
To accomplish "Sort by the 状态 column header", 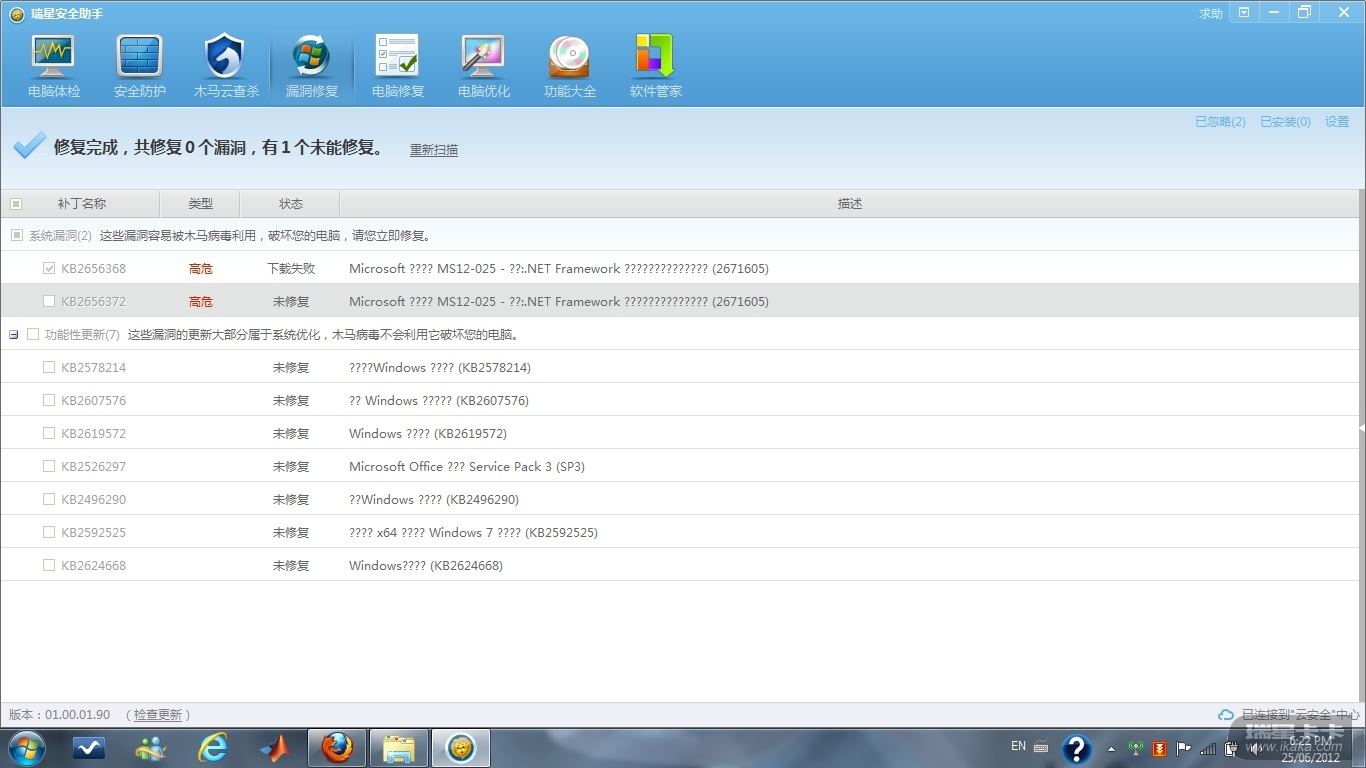I will [290, 204].
